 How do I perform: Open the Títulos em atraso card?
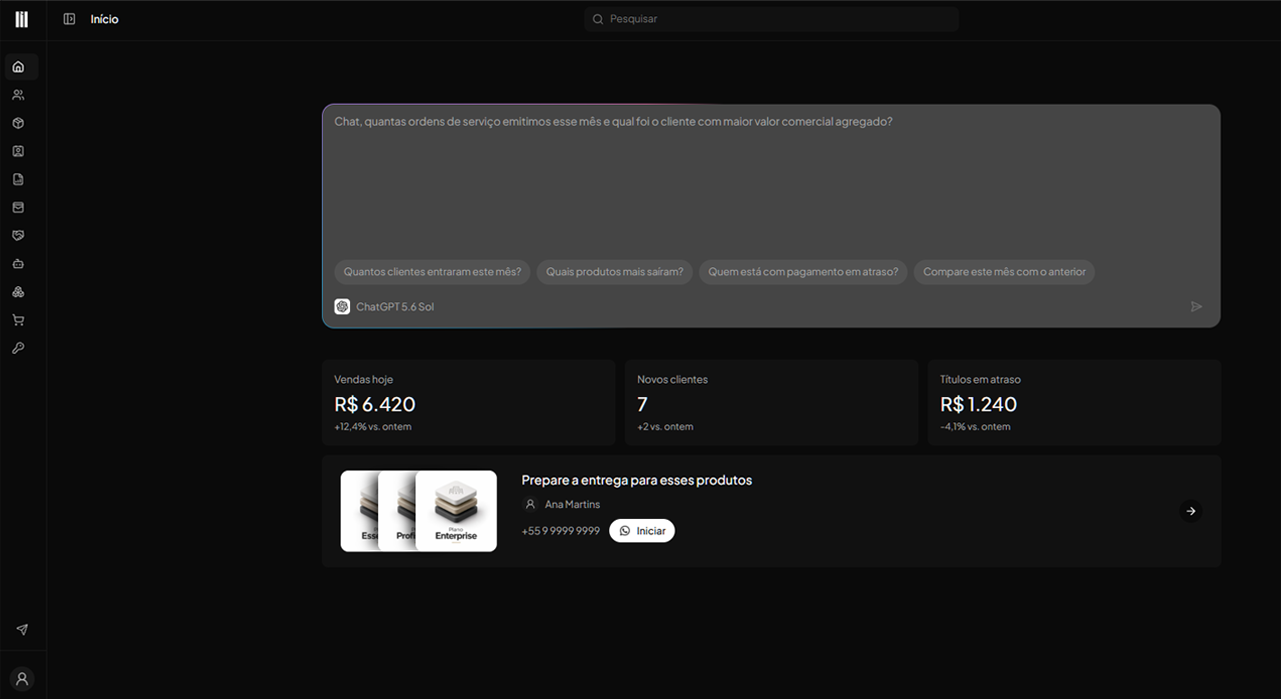(1074, 402)
